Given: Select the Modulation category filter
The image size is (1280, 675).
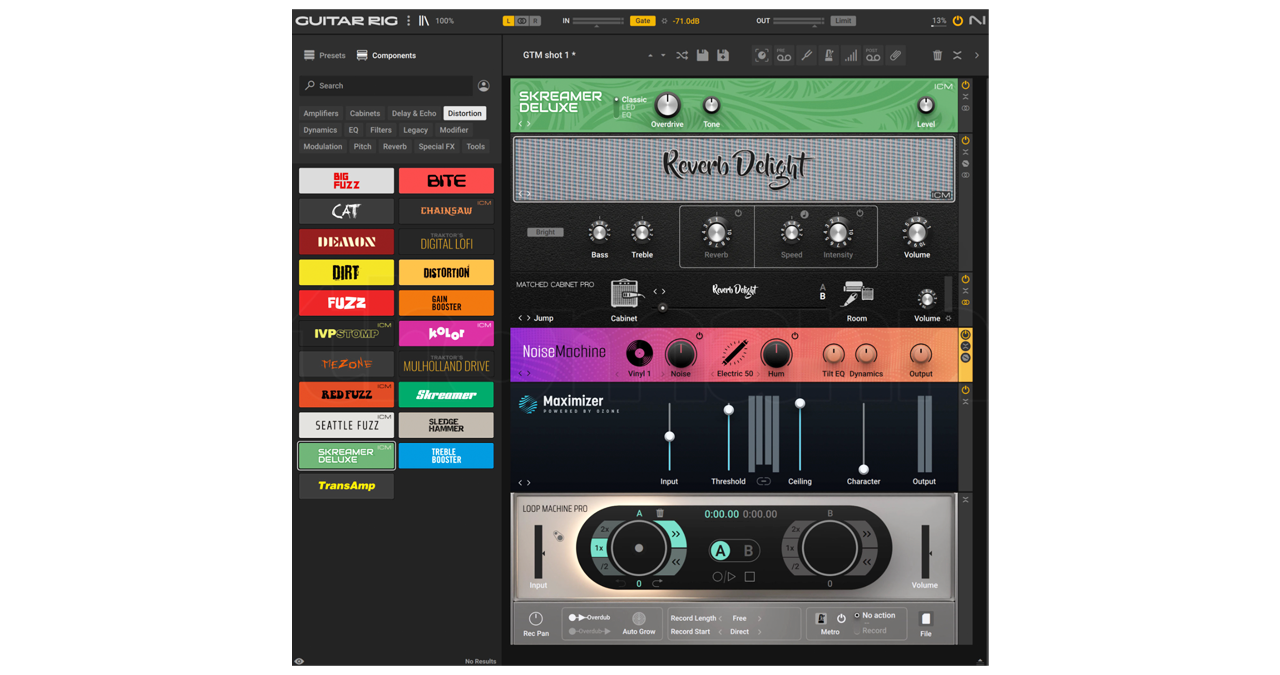Looking at the screenshot, I should click(323, 147).
